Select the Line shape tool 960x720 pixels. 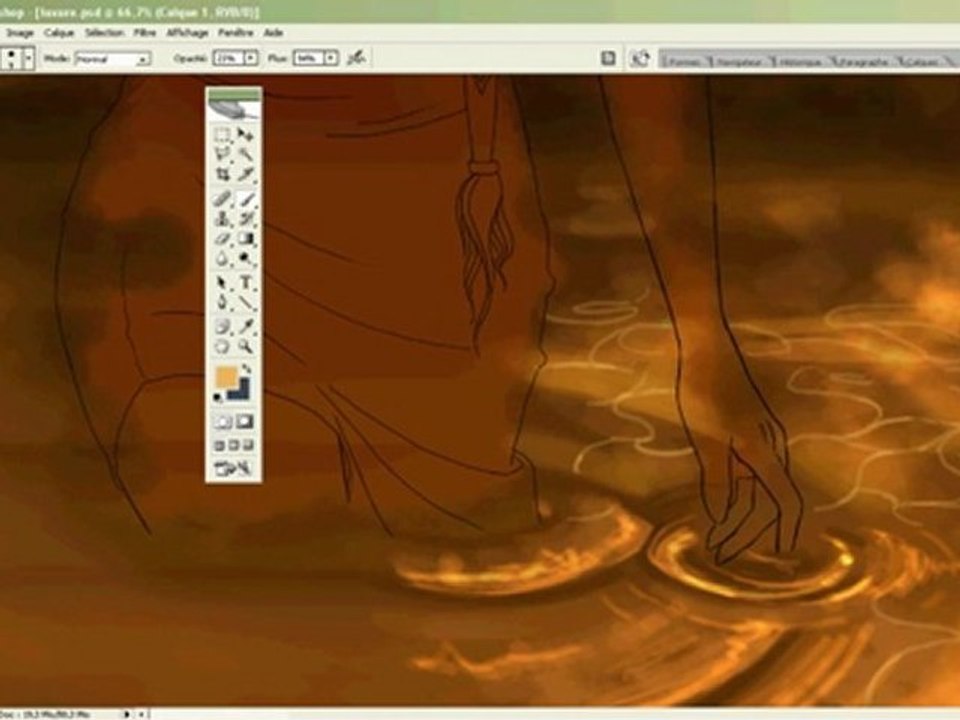point(246,302)
